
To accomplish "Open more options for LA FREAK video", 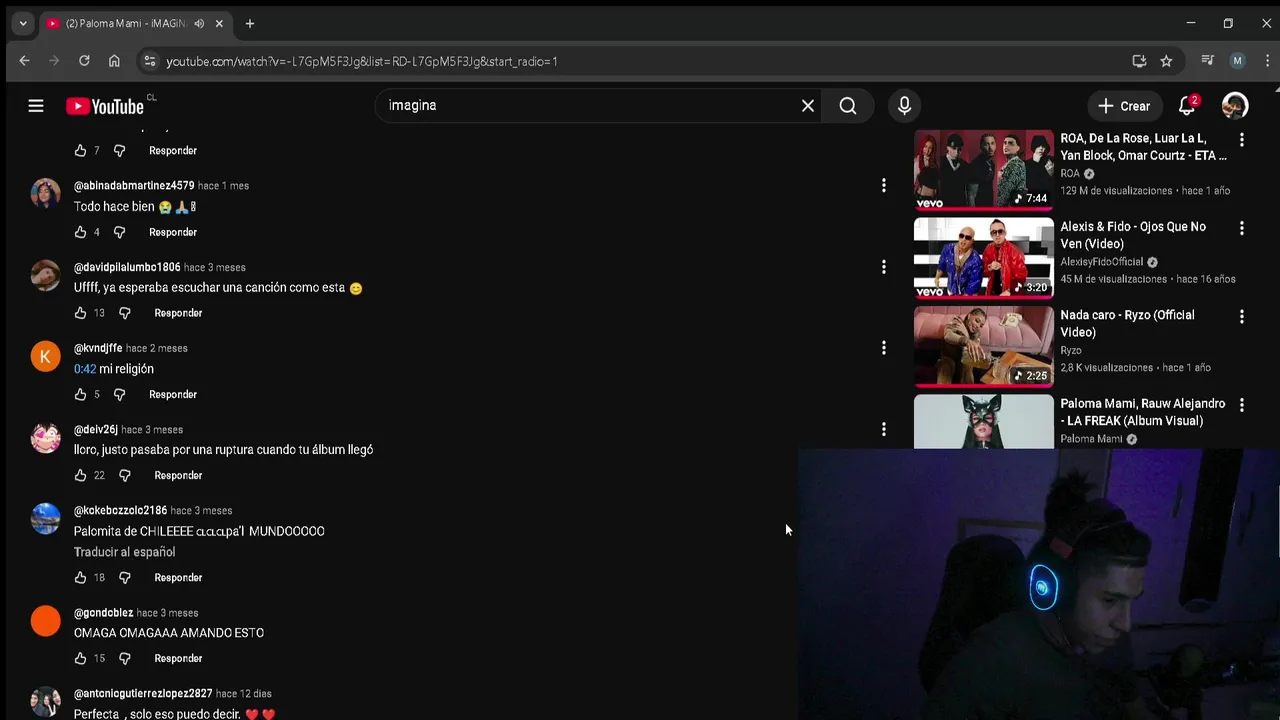I will click(x=1241, y=405).
